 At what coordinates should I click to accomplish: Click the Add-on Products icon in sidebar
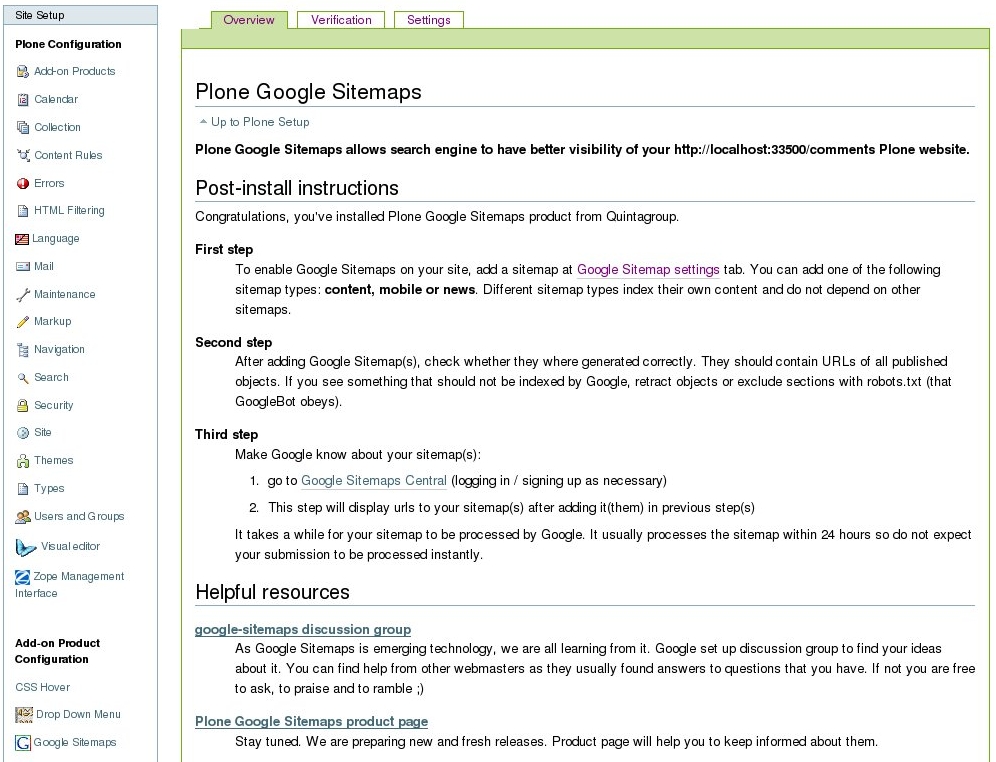(x=23, y=72)
